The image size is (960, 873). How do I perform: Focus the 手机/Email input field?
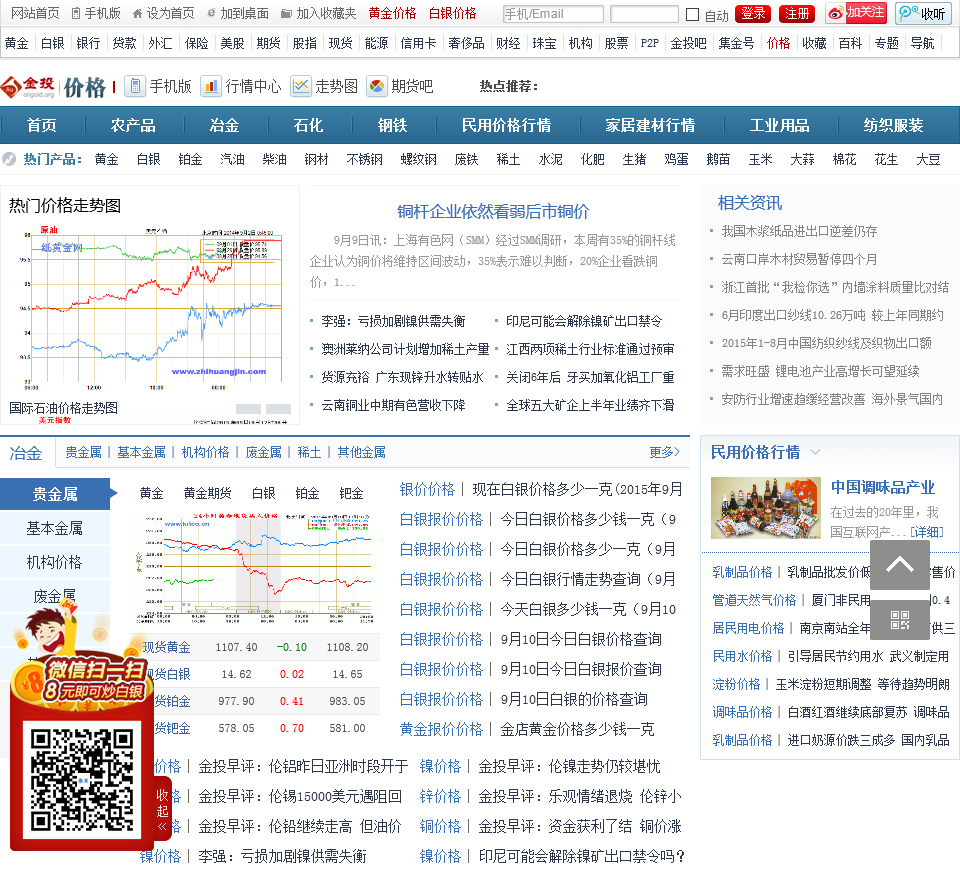pyautogui.click(x=553, y=13)
